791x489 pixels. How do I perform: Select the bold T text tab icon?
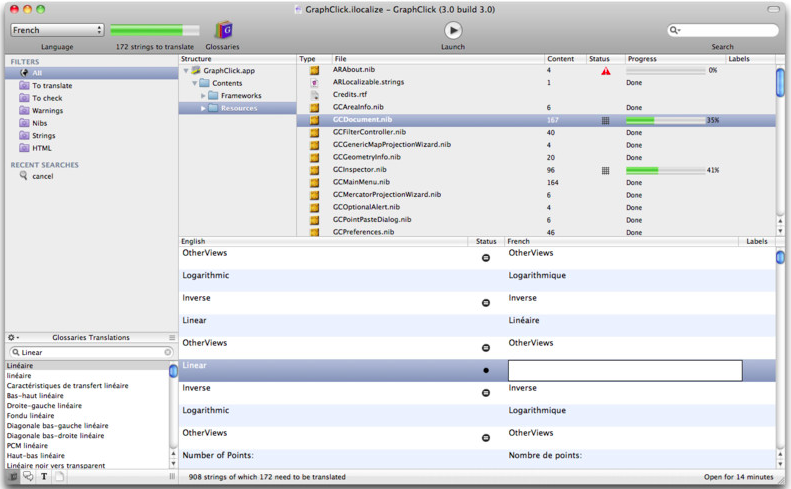pos(44,477)
